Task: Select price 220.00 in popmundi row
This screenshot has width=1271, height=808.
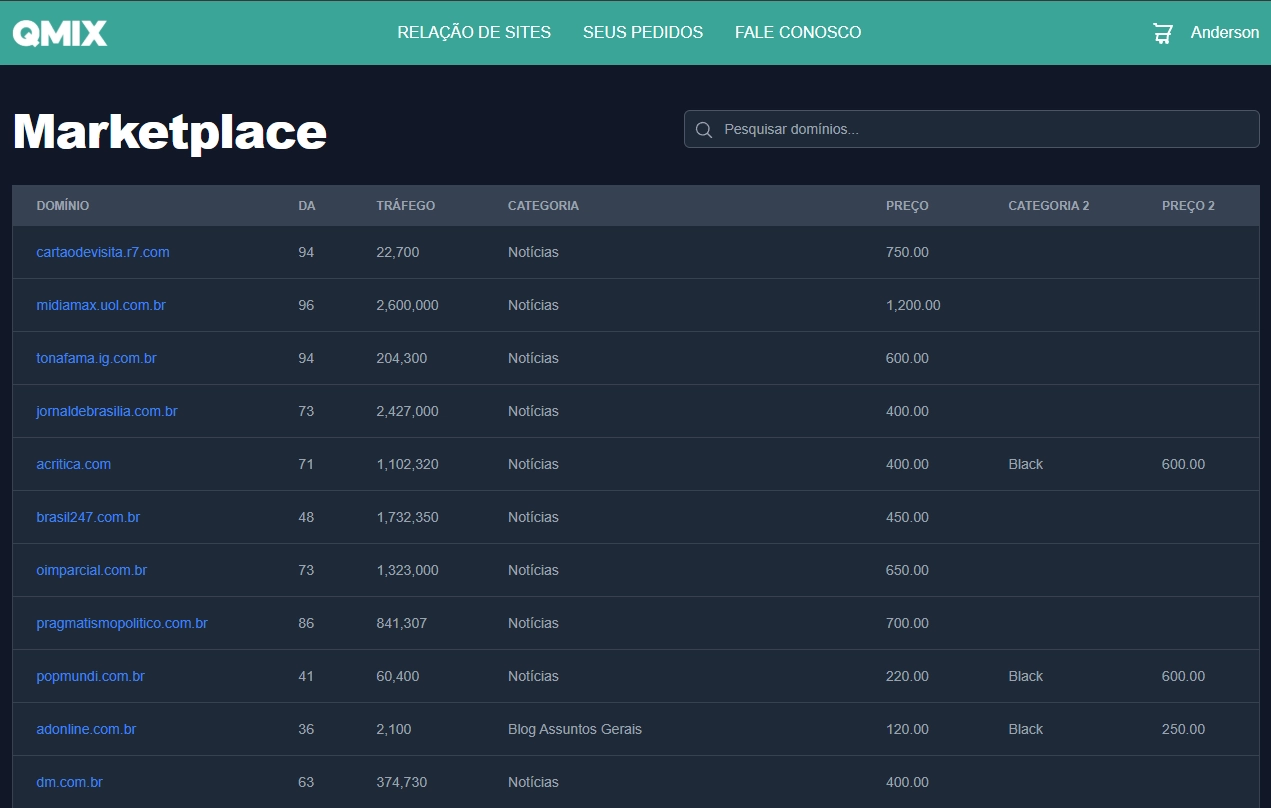Action: click(x=907, y=676)
